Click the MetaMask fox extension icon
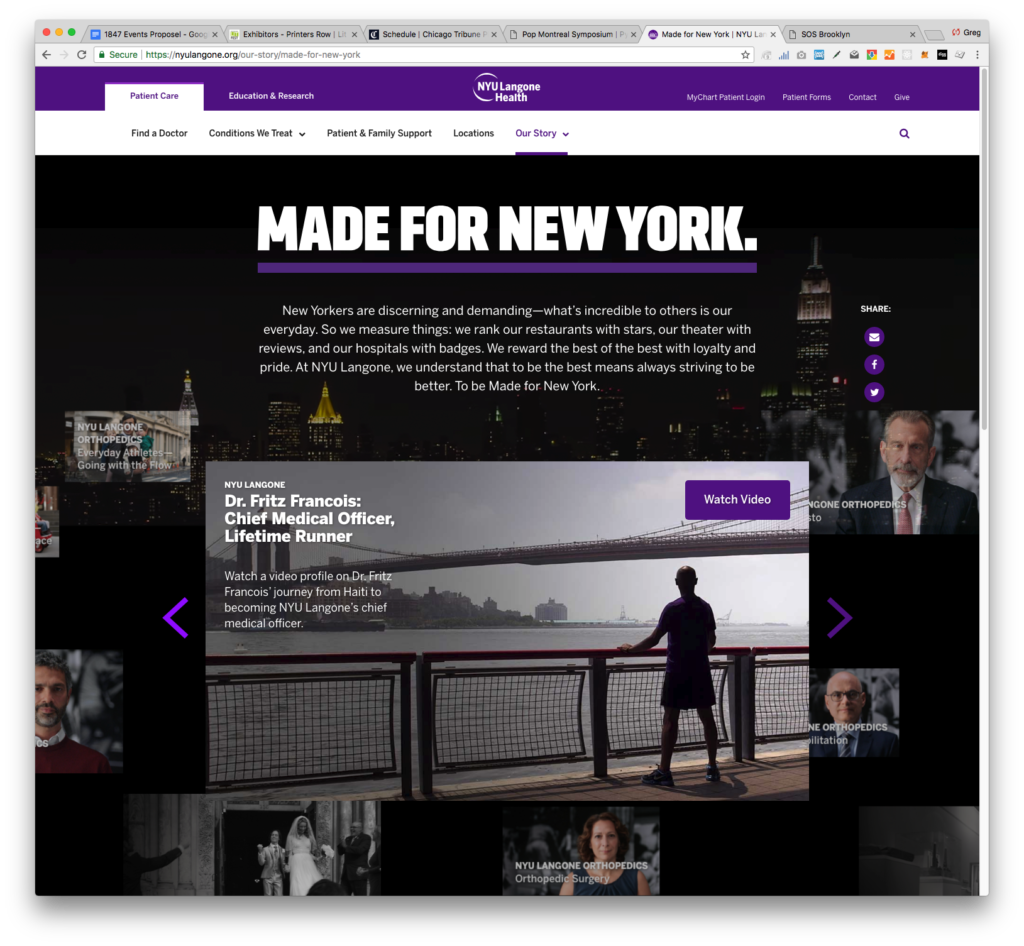Viewport: 1024px width, 946px height. point(925,55)
